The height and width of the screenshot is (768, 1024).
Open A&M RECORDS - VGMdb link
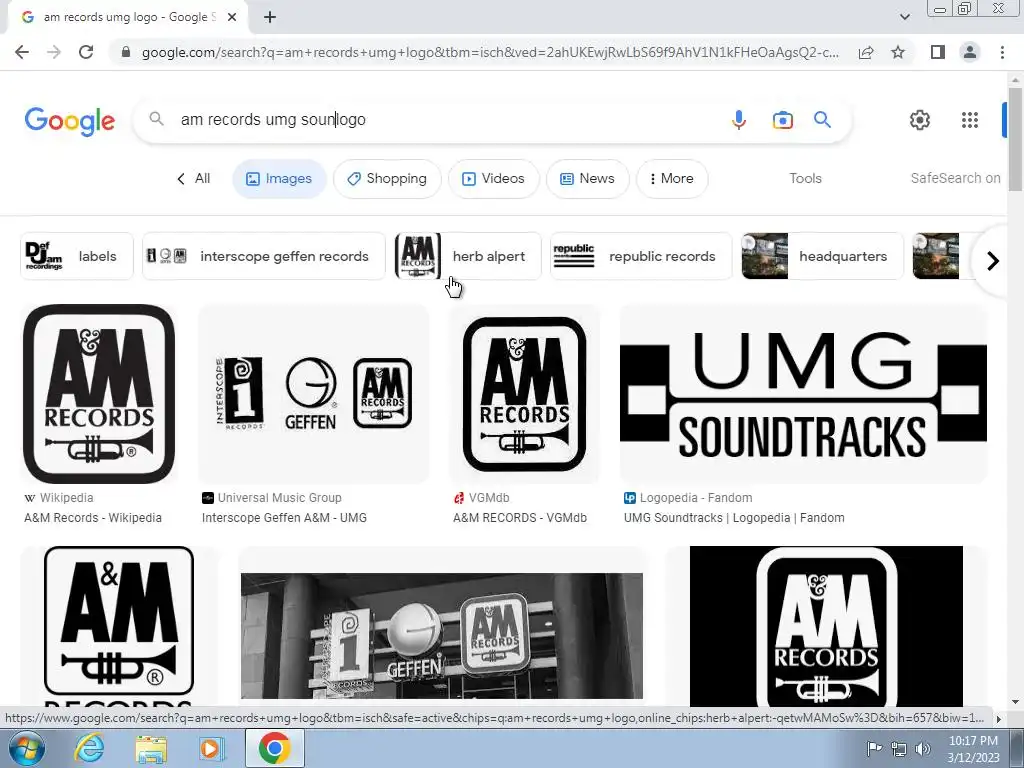click(x=520, y=518)
